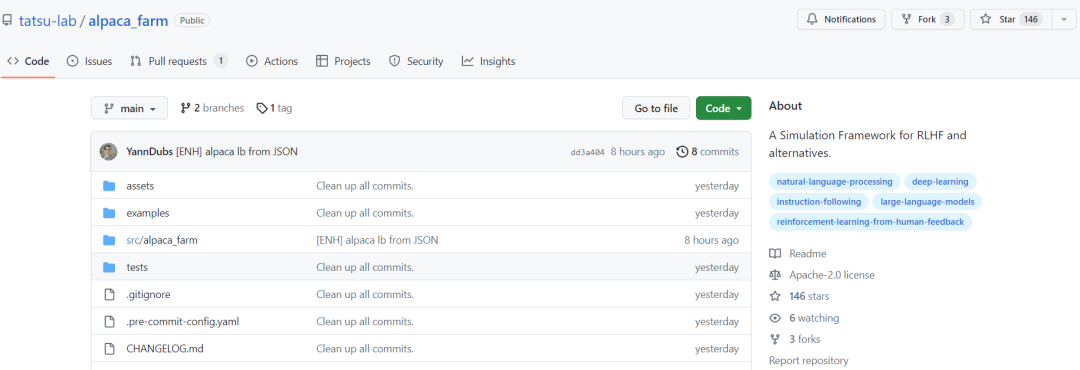Open the tests folder
Image resolution: width=1080 pixels, height=370 pixels.
point(137,267)
